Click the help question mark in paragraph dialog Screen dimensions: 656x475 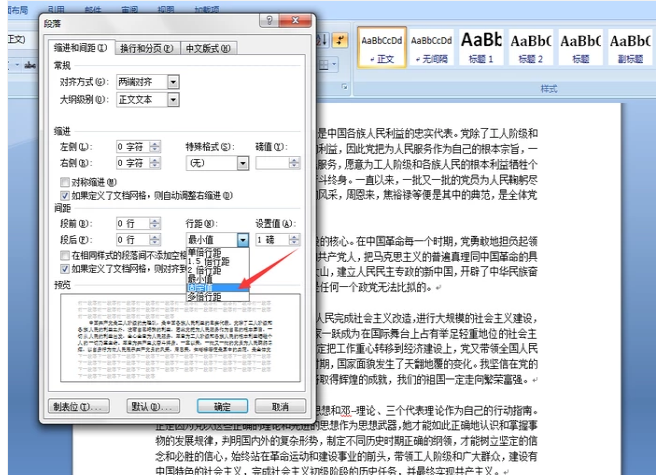coord(269,20)
